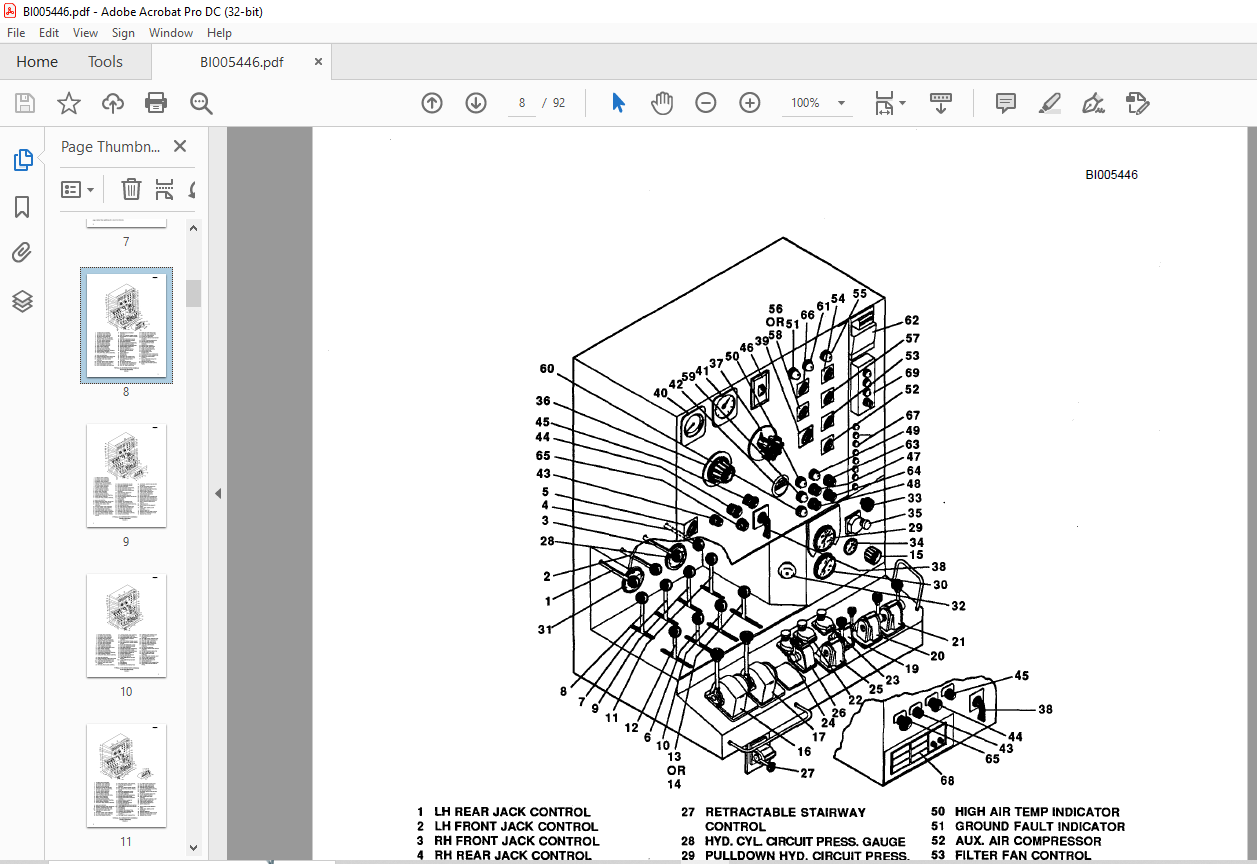
Task: Print the document using printer icon
Action: pyautogui.click(x=156, y=103)
